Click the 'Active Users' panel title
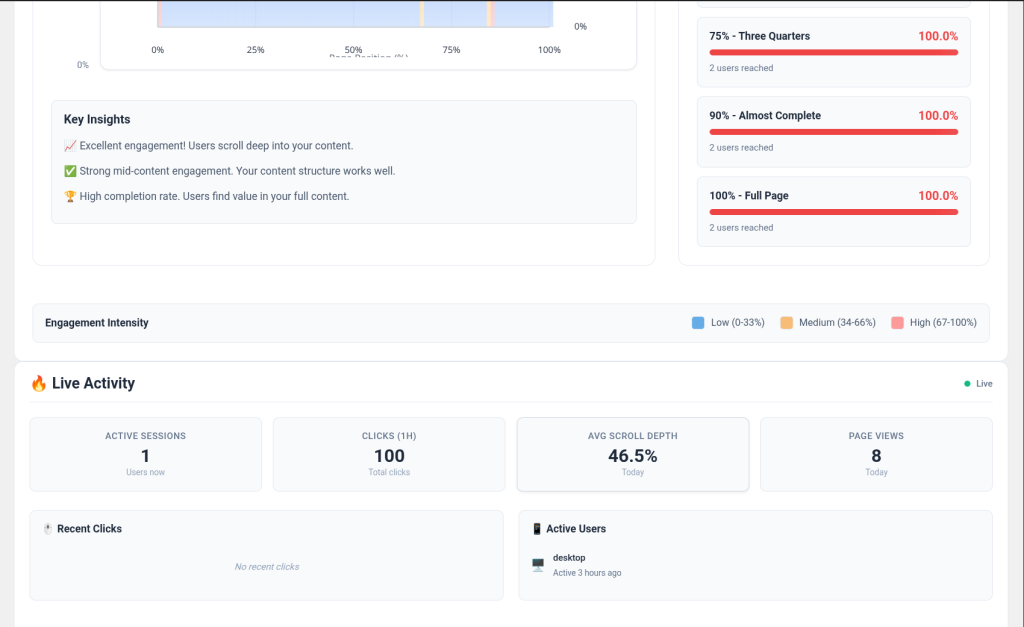This screenshot has width=1024, height=627. pos(576,528)
